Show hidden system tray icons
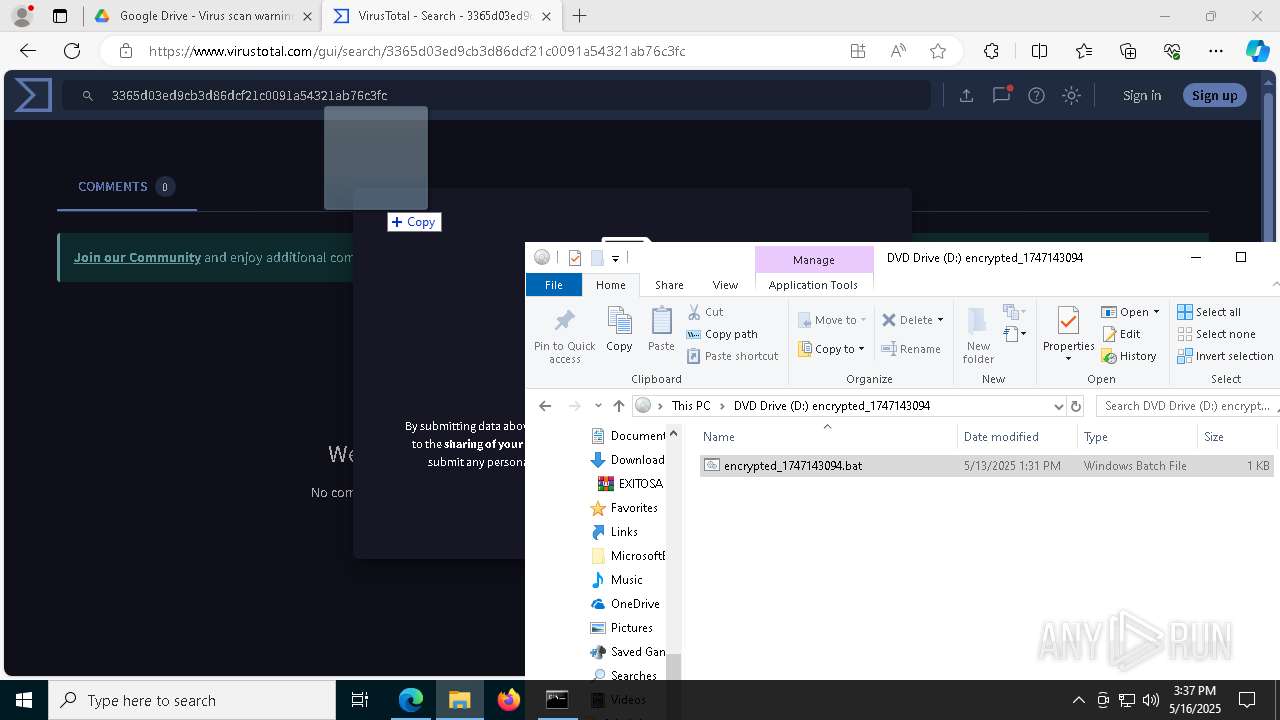 1078,700
